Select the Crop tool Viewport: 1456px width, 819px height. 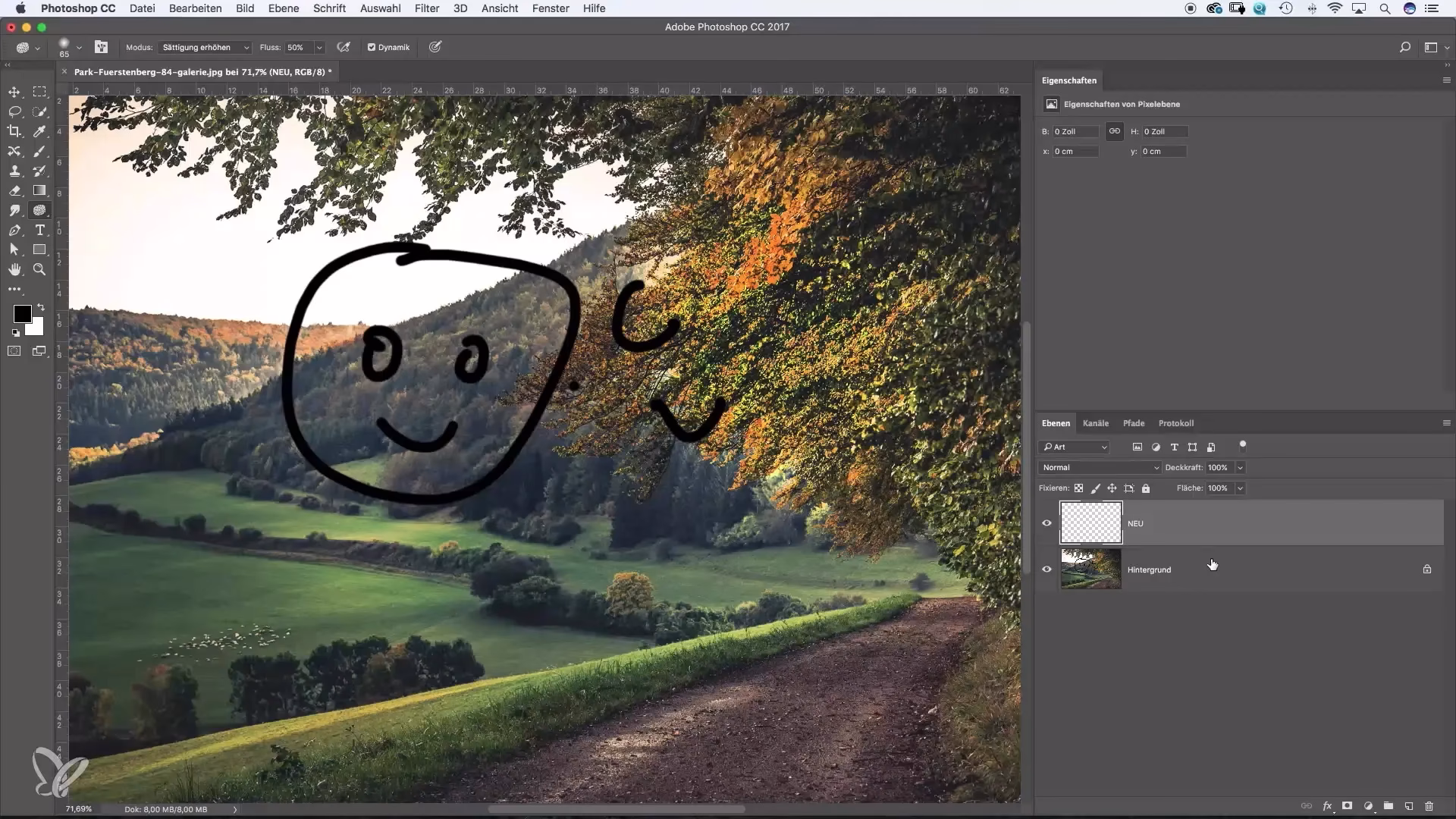point(14,131)
